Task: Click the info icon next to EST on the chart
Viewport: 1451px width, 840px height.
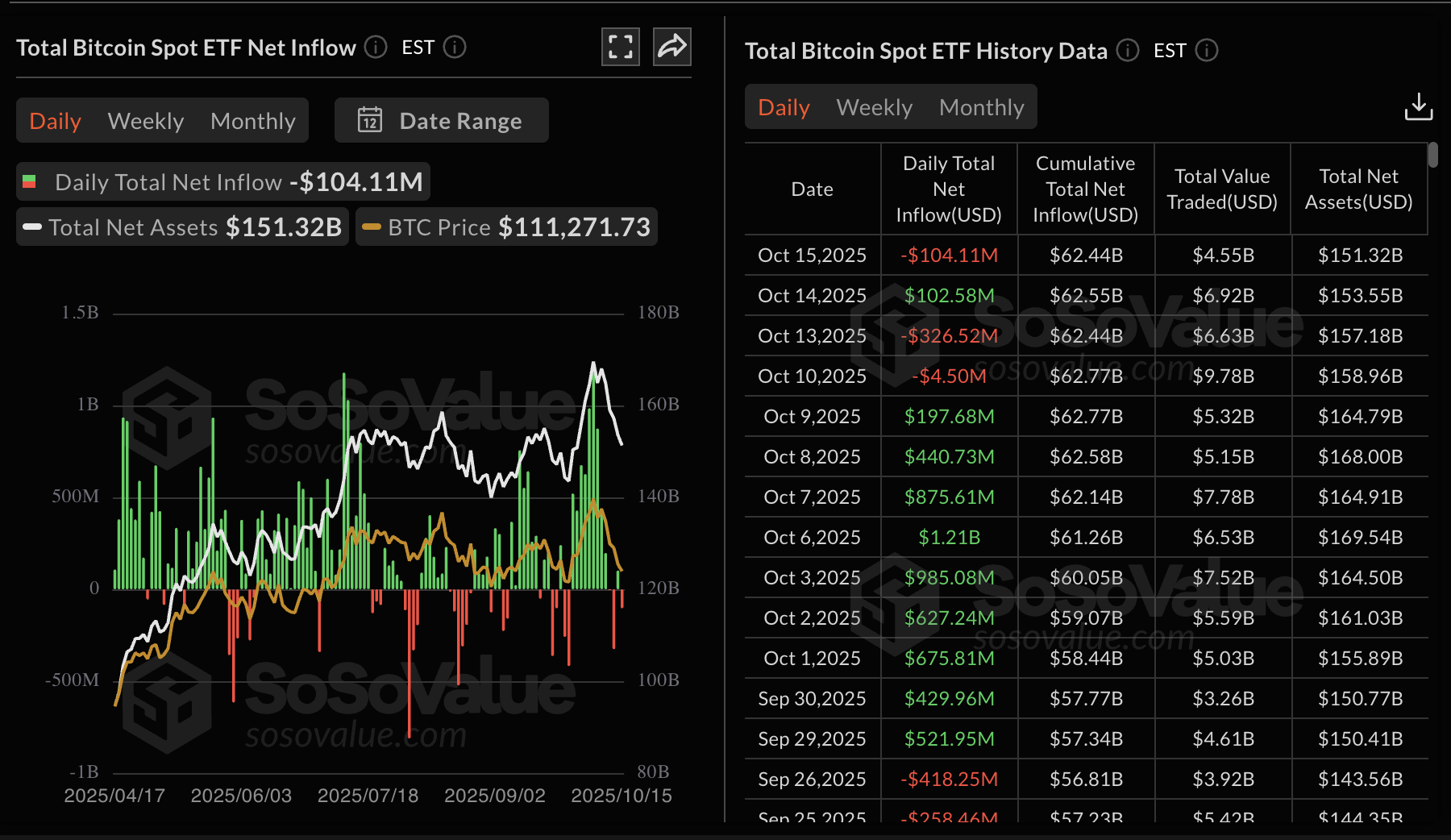Action: 455,48
